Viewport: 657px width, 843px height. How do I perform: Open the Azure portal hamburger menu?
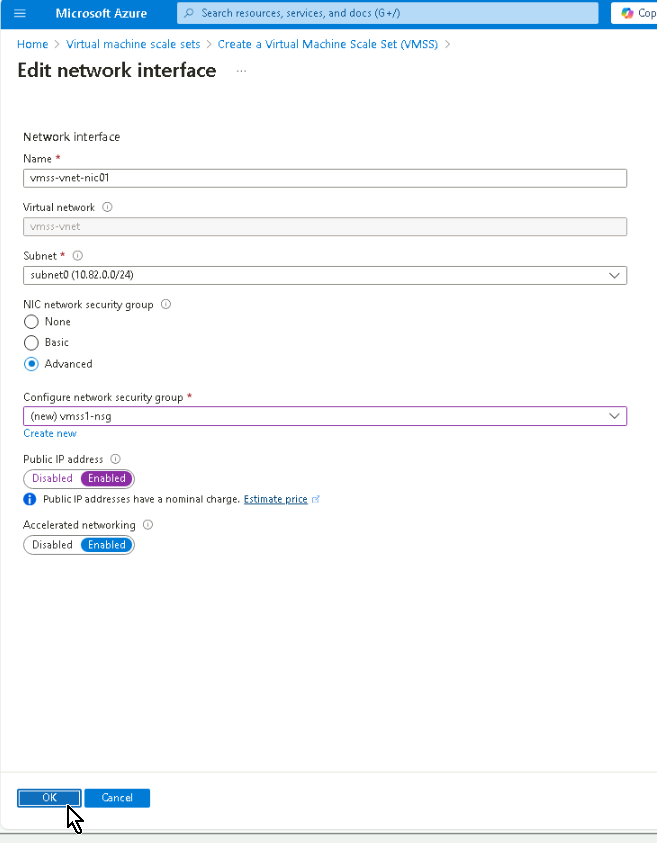coord(19,13)
